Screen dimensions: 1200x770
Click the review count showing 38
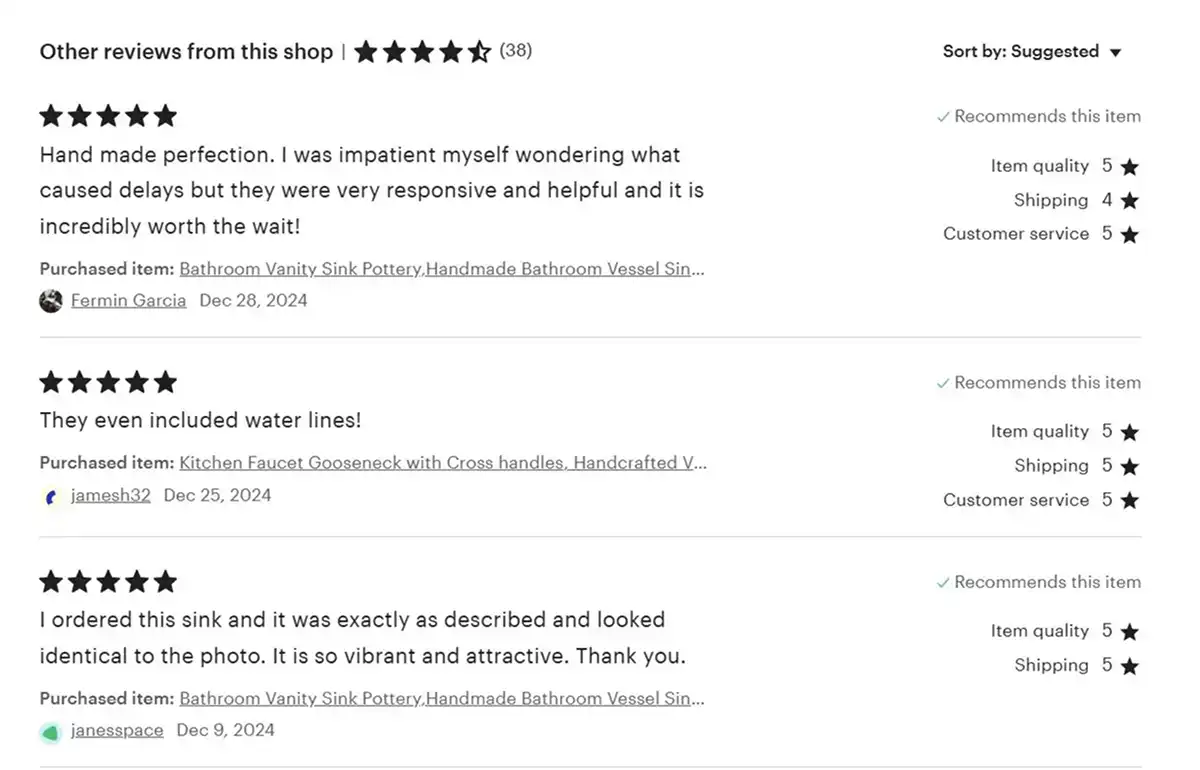coord(516,51)
